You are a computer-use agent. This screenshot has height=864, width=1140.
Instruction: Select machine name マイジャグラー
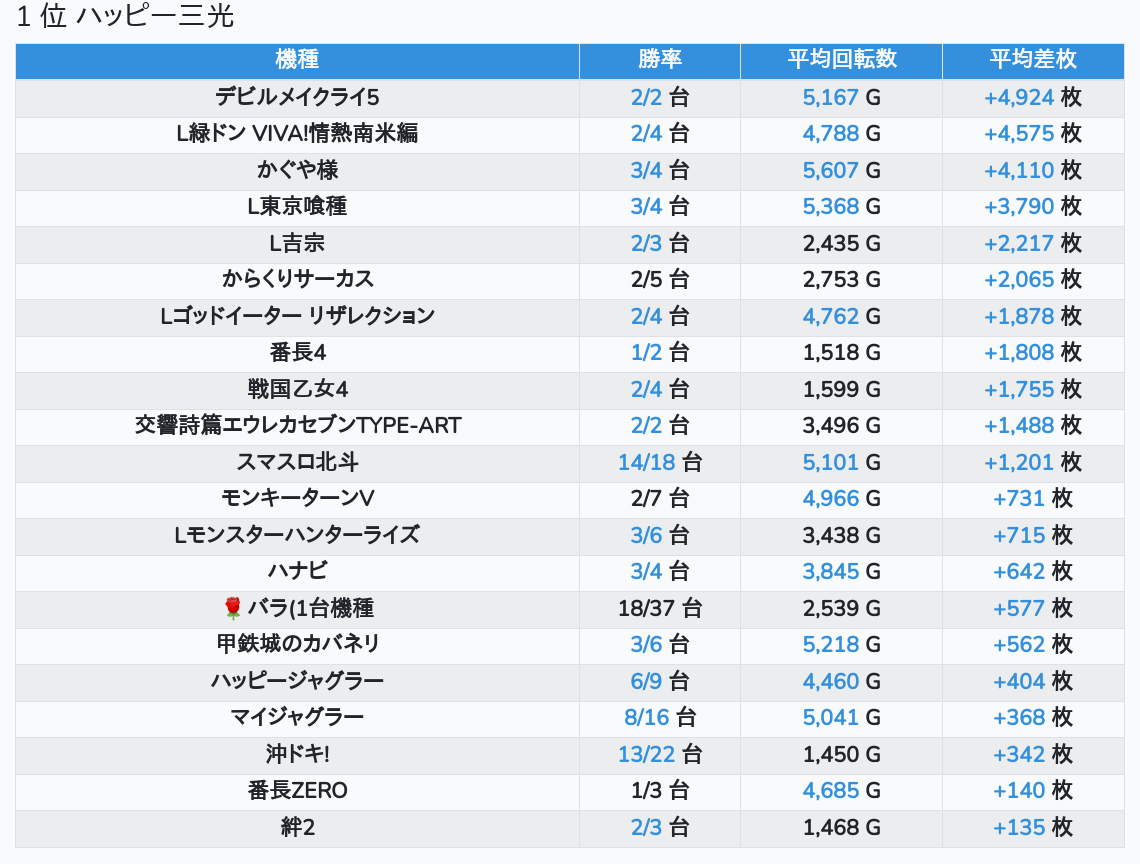click(x=297, y=718)
